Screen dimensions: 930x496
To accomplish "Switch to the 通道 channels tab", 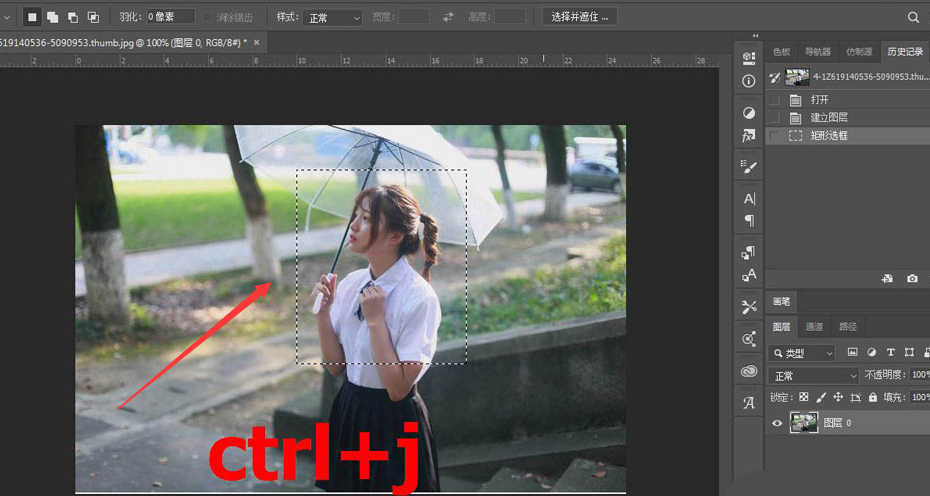I will coord(814,327).
